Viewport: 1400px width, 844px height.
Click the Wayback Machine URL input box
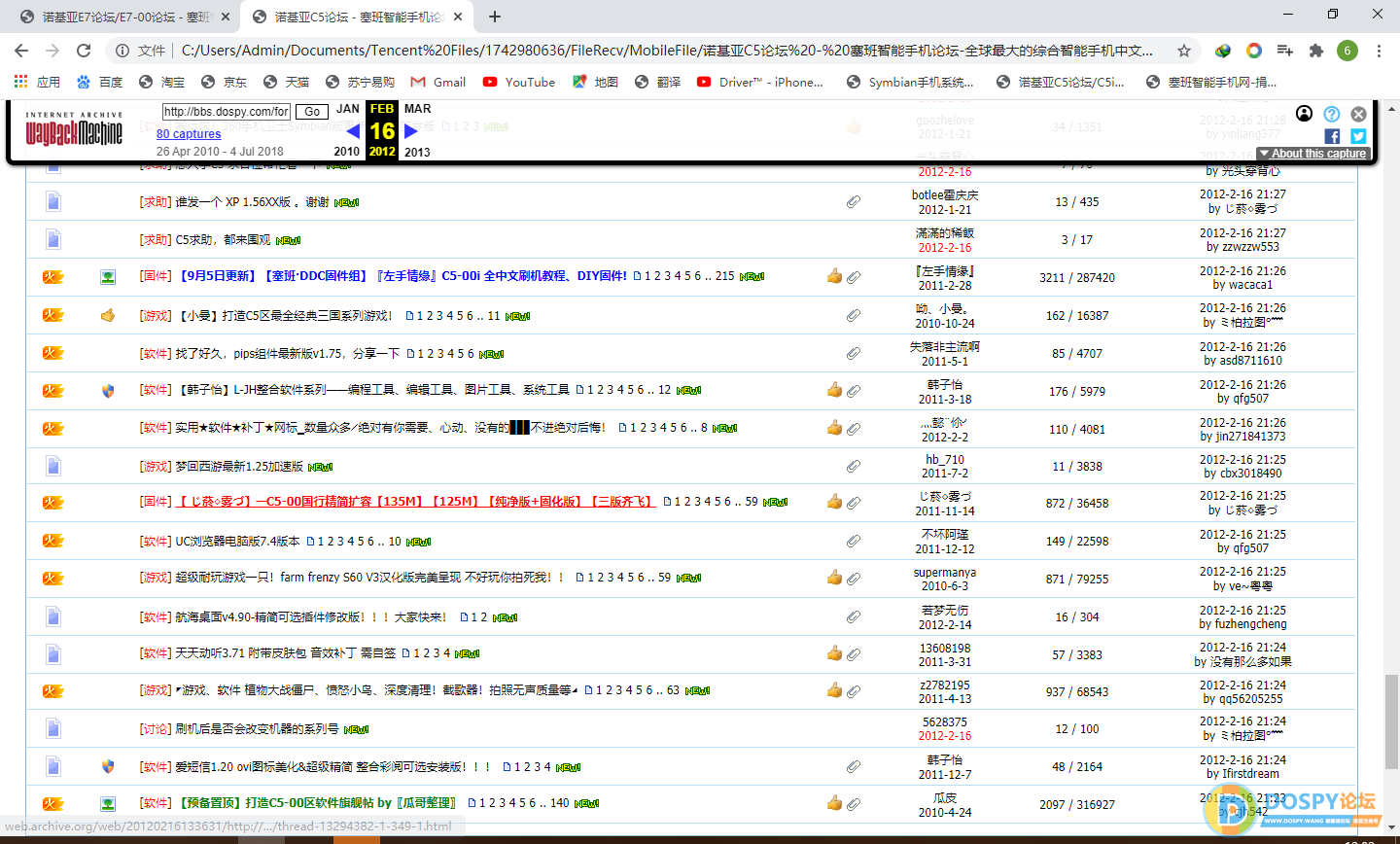click(226, 112)
